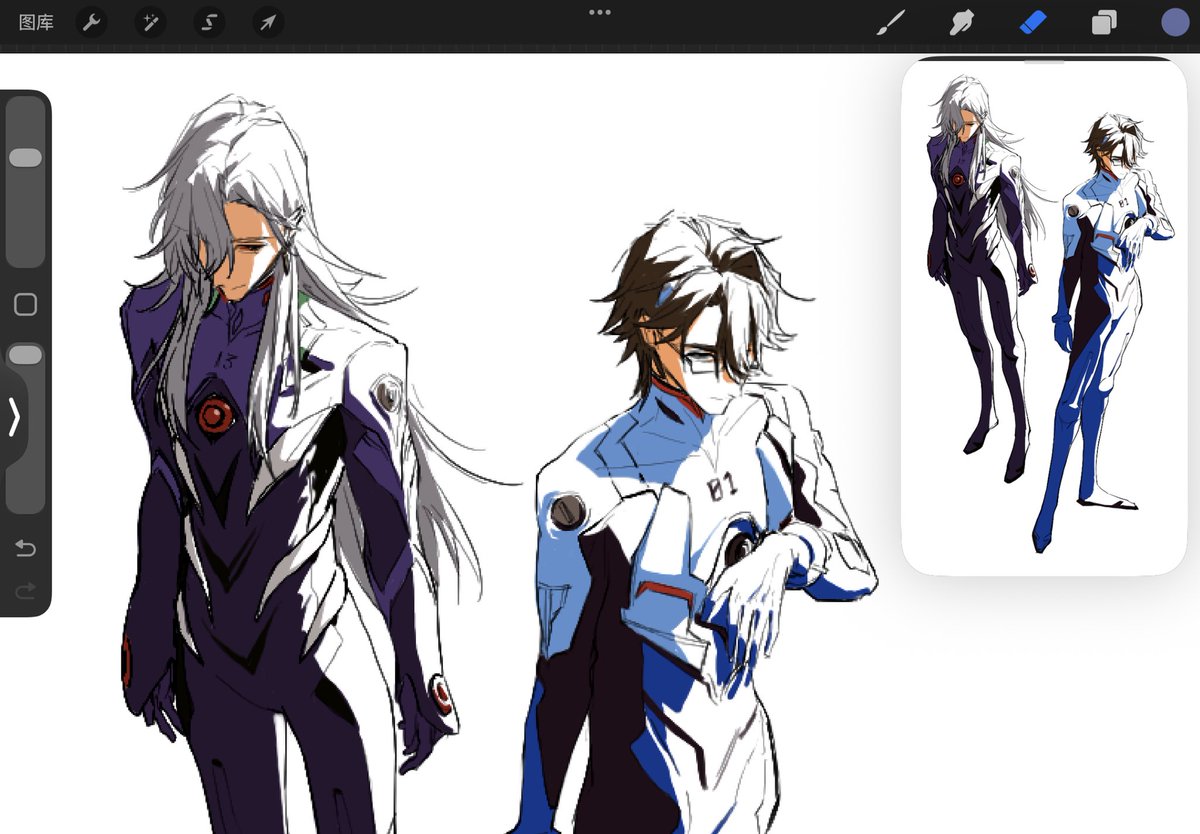Image resolution: width=1200 pixels, height=834 pixels.
Task: Click the reference window top grab handle
Action: [x=1044, y=61]
